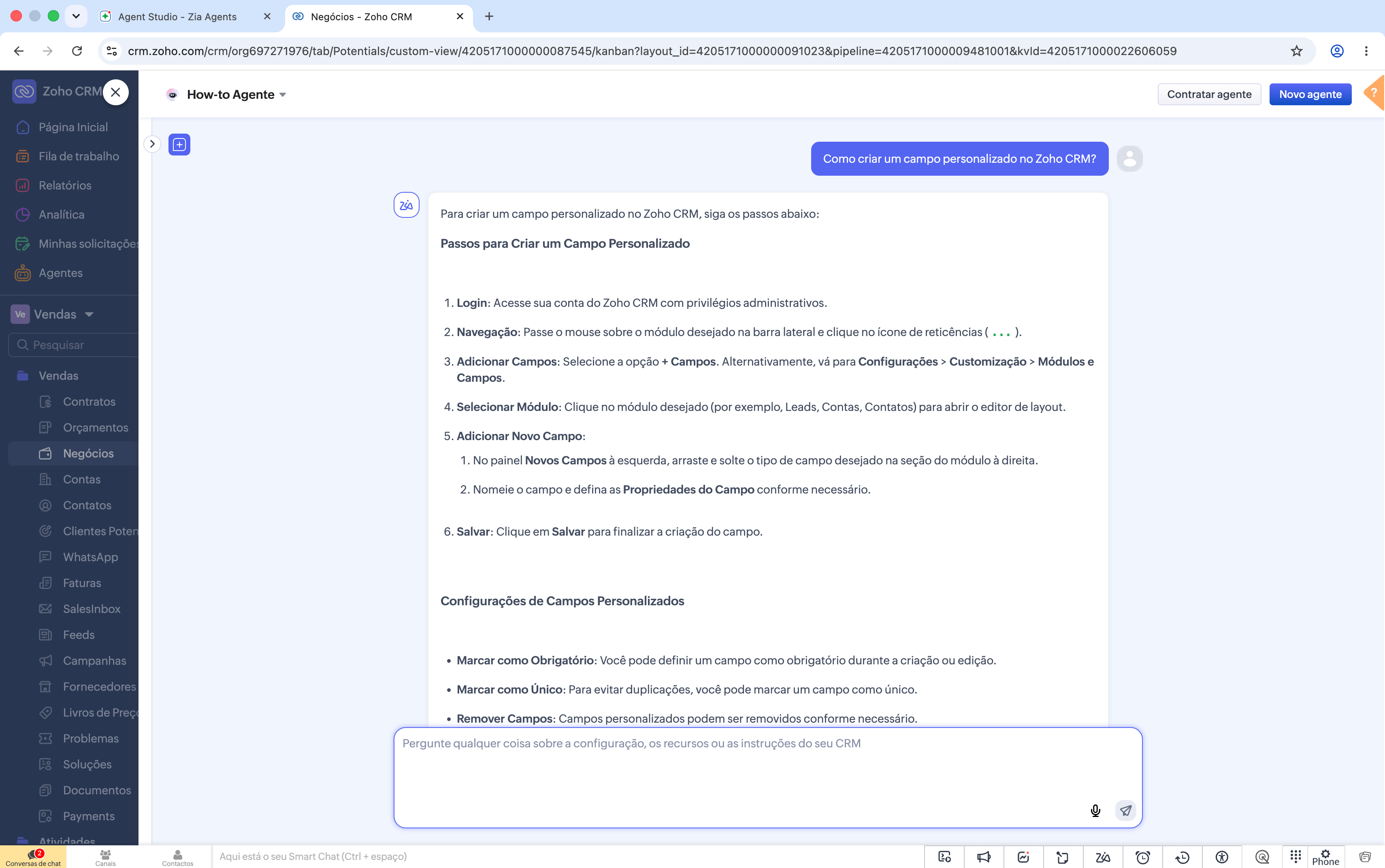Screen dimensions: 1385x868
Task: Open the Chrome tab list dropdown arrow
Action: point(76,17)
